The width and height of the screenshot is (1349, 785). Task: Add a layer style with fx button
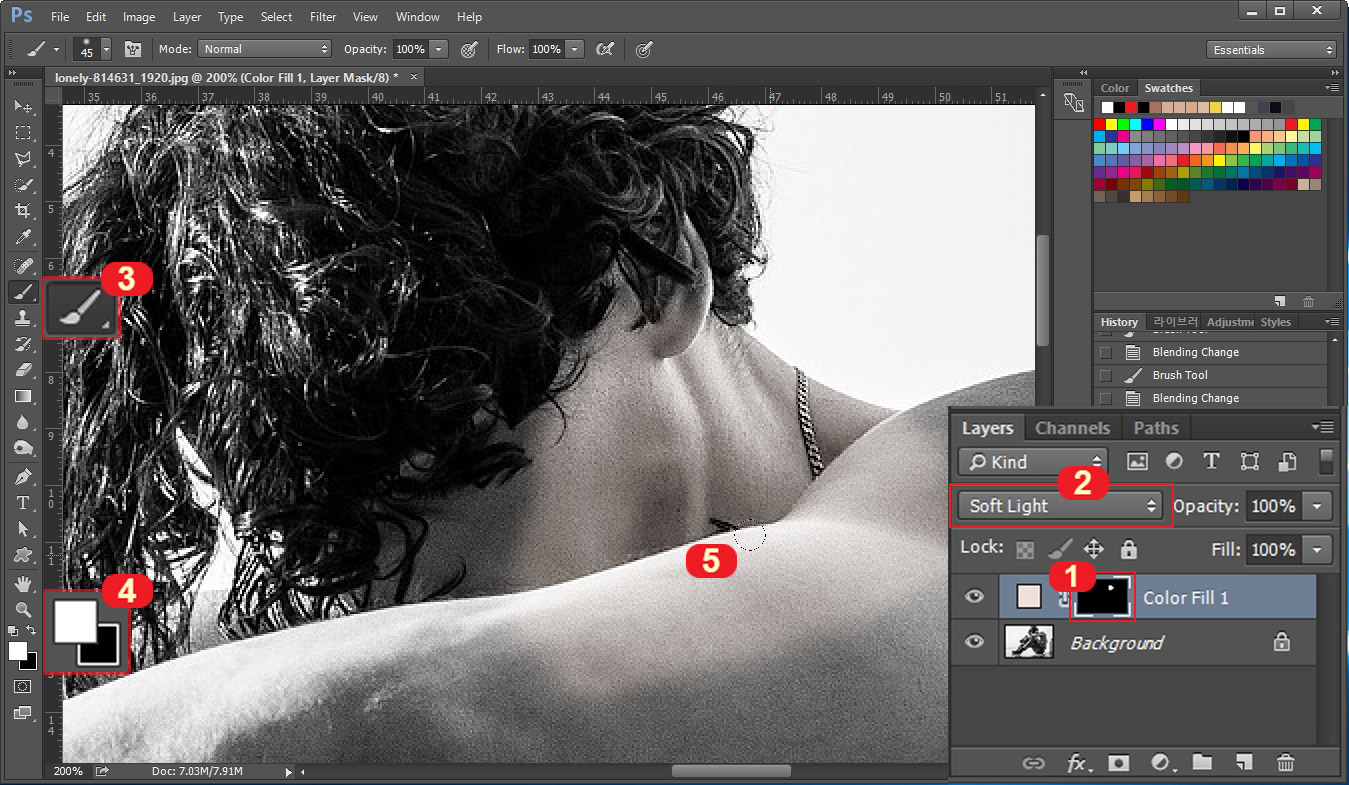(1077, 763)
